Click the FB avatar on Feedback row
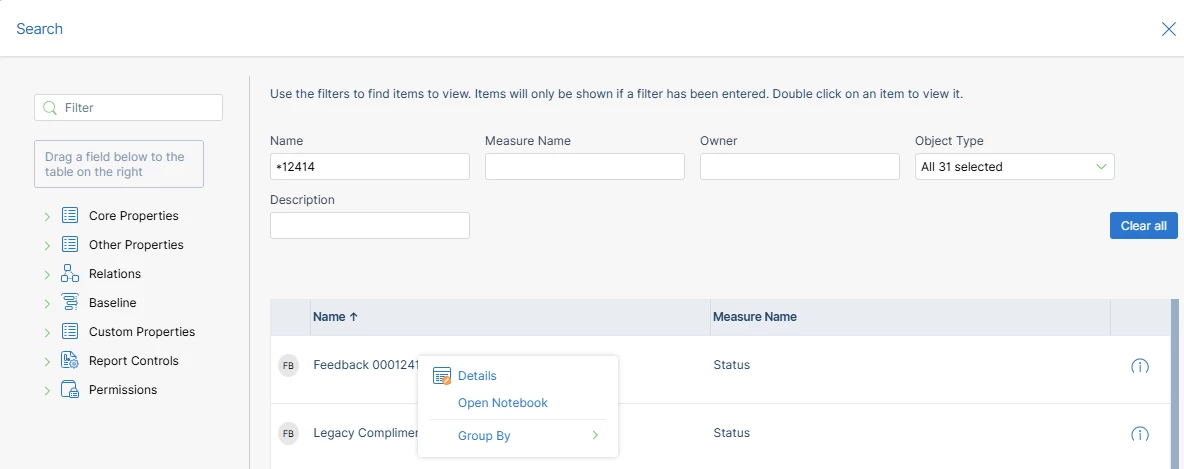This screenshot has height=469, width=1184. pos(288,366)
